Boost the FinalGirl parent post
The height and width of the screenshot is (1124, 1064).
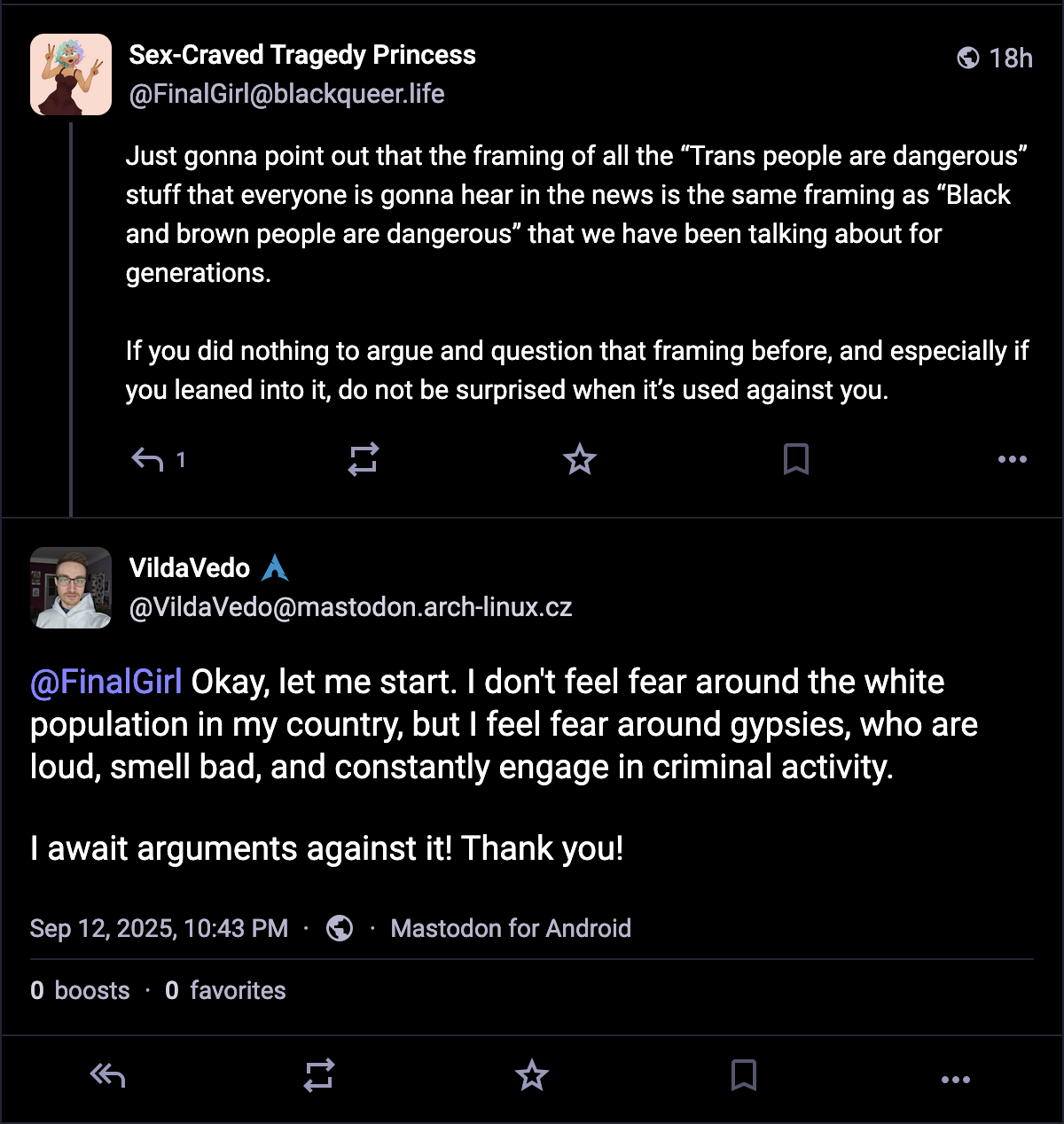coord(364,459)
